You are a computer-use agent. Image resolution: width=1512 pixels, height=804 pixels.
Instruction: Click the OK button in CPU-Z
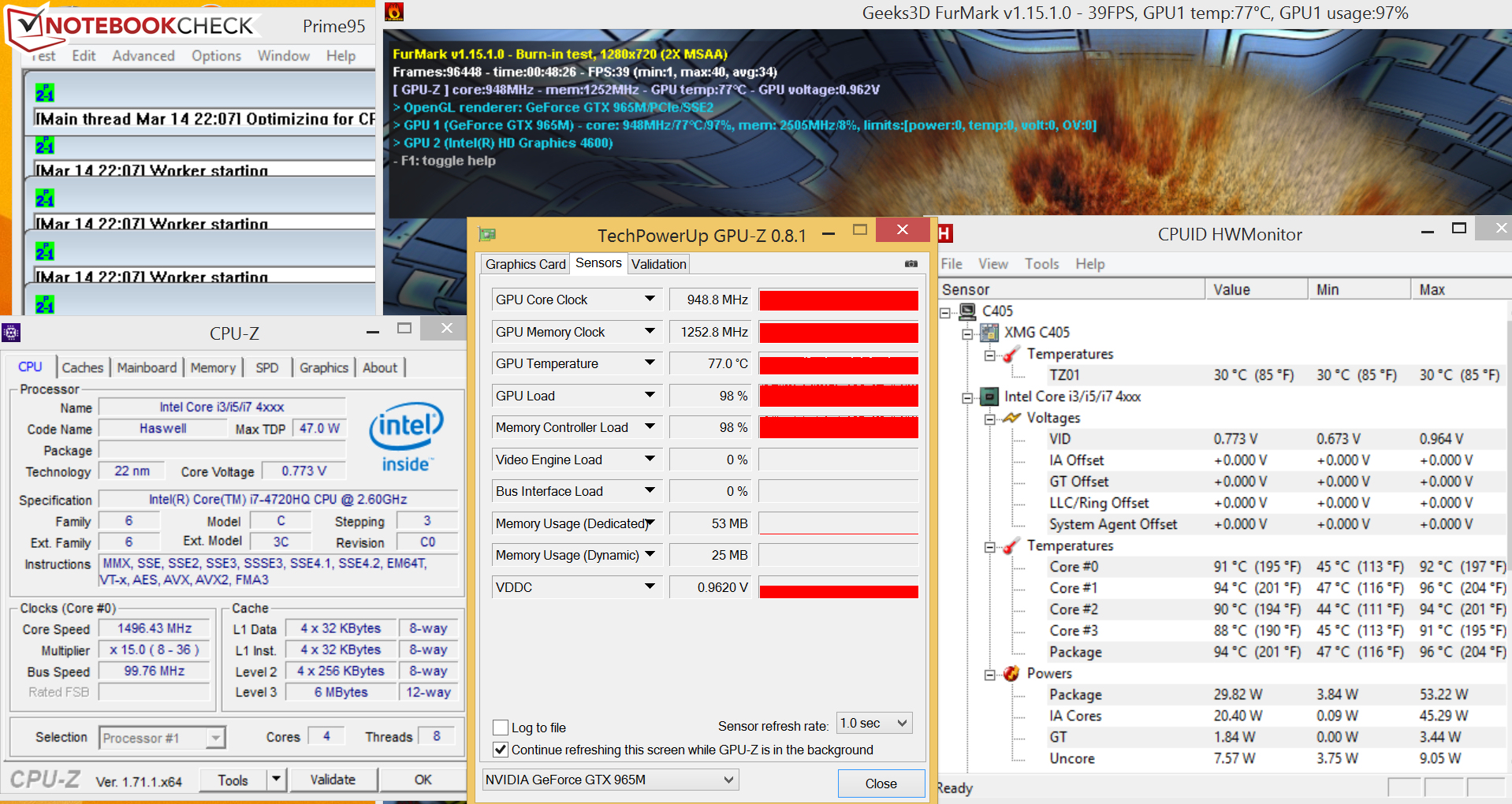pos(423,780)
